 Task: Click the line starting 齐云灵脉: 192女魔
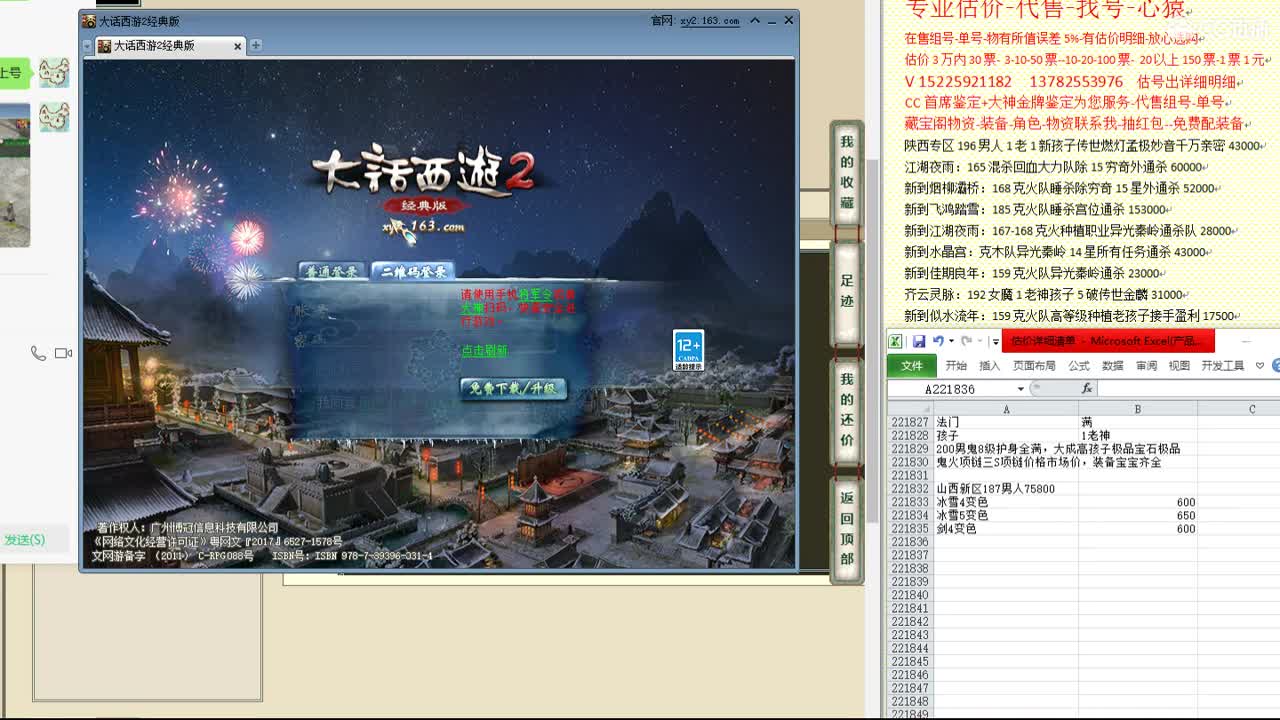(x=1045, y=295)
